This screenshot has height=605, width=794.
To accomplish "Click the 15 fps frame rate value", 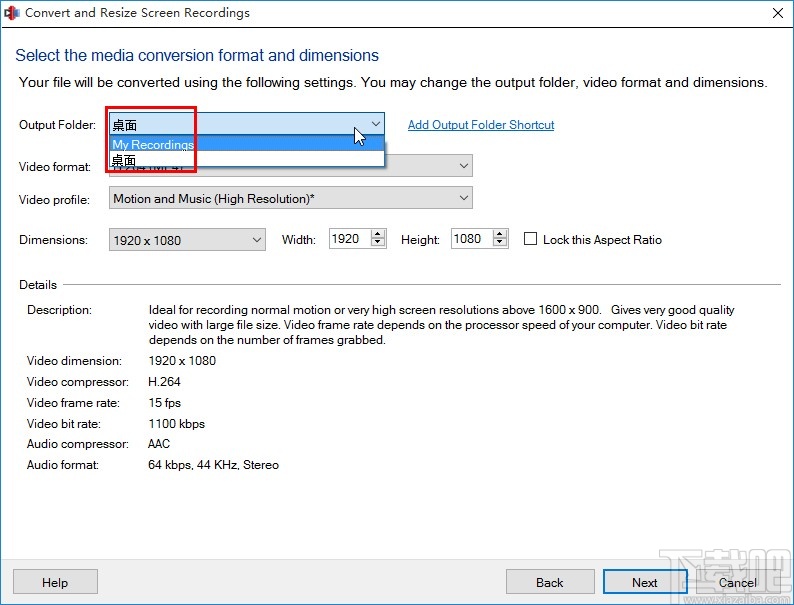I will [x=165, y=403].
